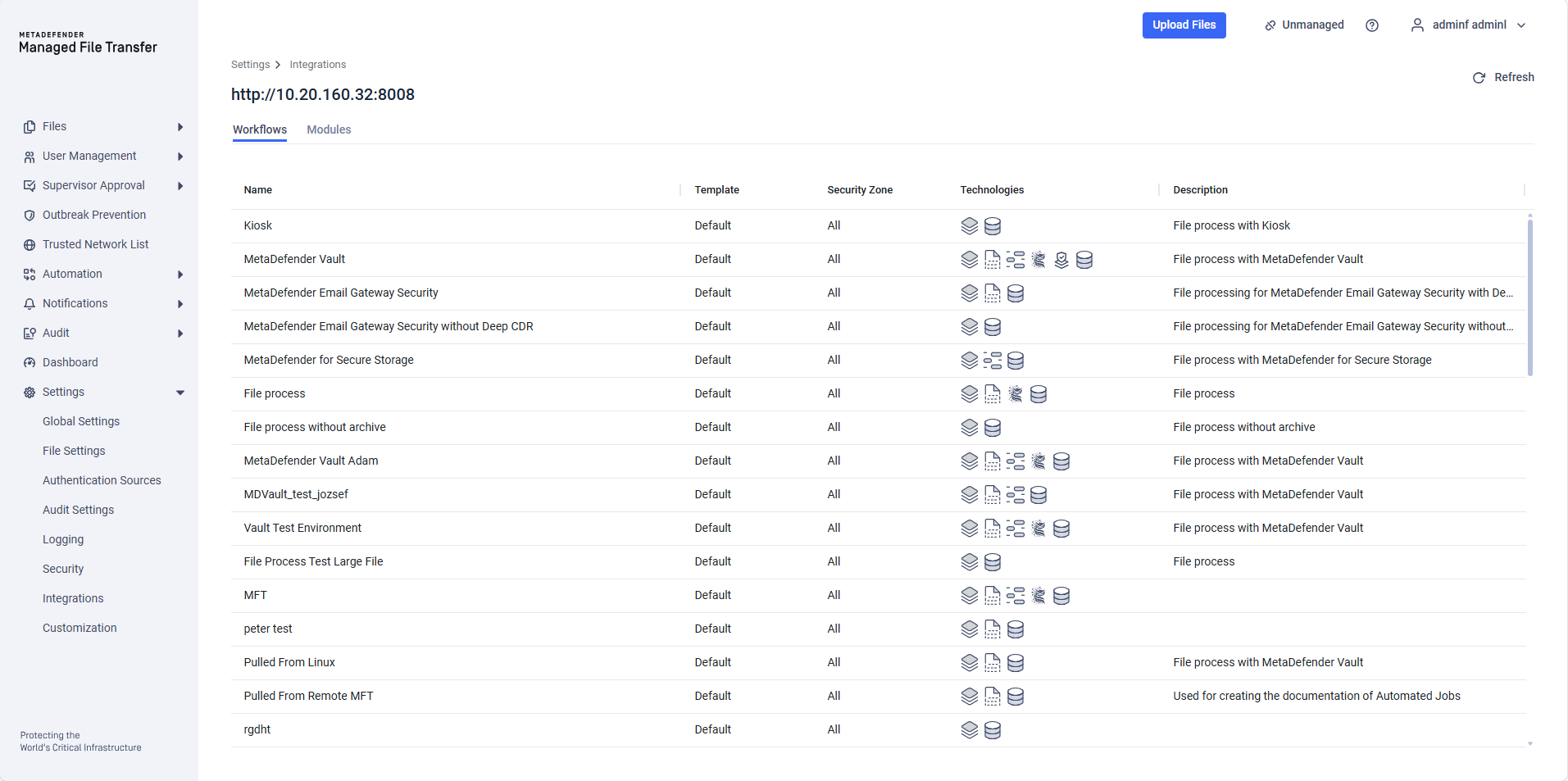Click the user profile icon next to adminf adminl

pyautogui.click(x=1417, y=25)
